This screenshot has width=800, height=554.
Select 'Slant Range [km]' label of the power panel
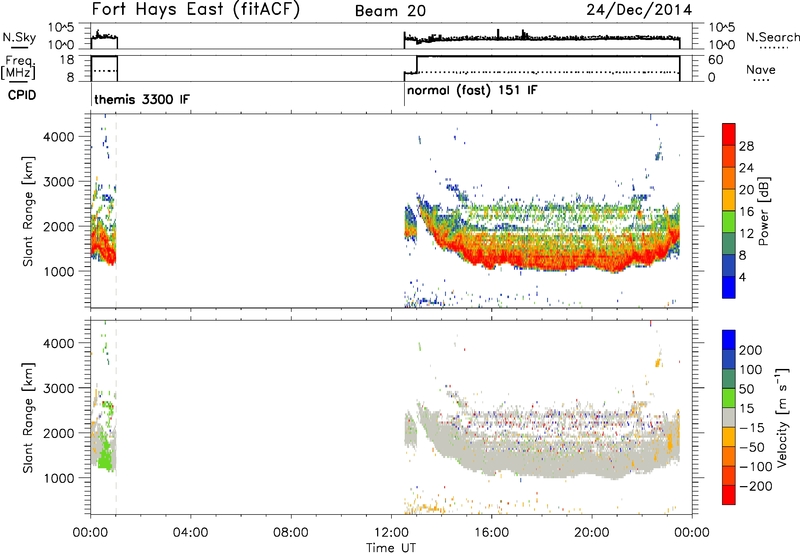[x=28, y=211]
